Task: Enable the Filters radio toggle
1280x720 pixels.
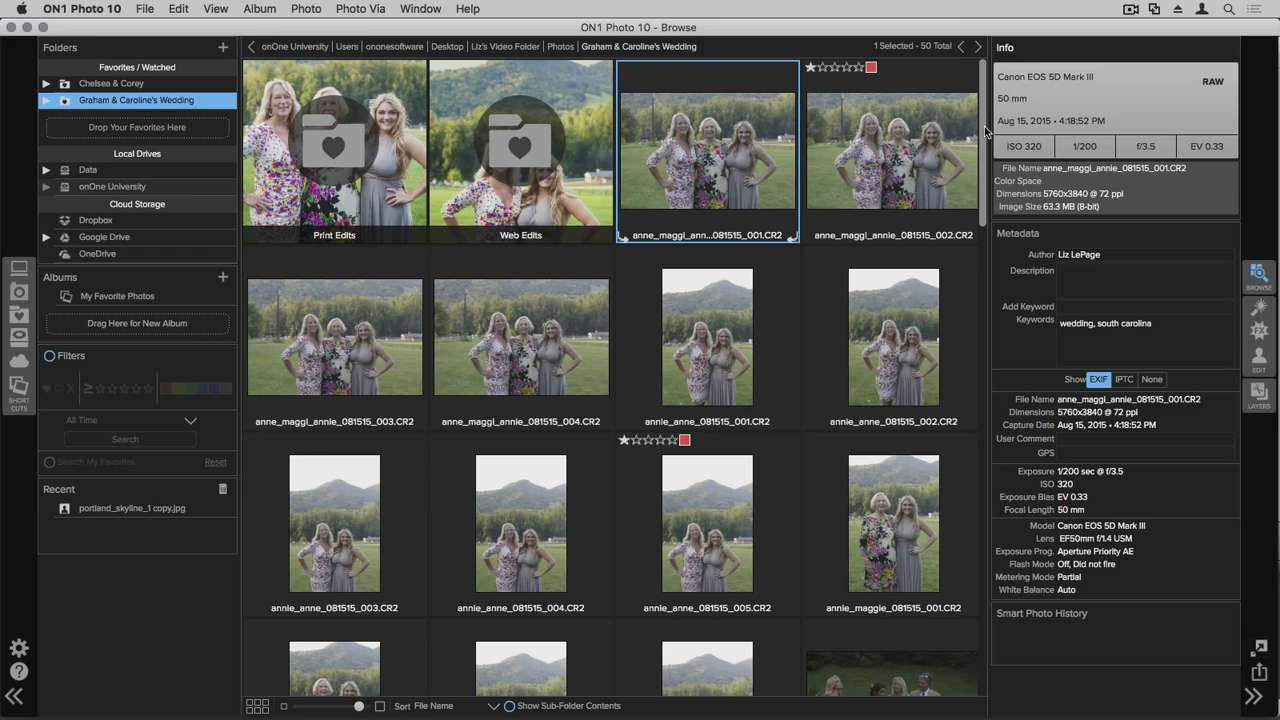Action: pyautogui.click(x=49, y=356)
